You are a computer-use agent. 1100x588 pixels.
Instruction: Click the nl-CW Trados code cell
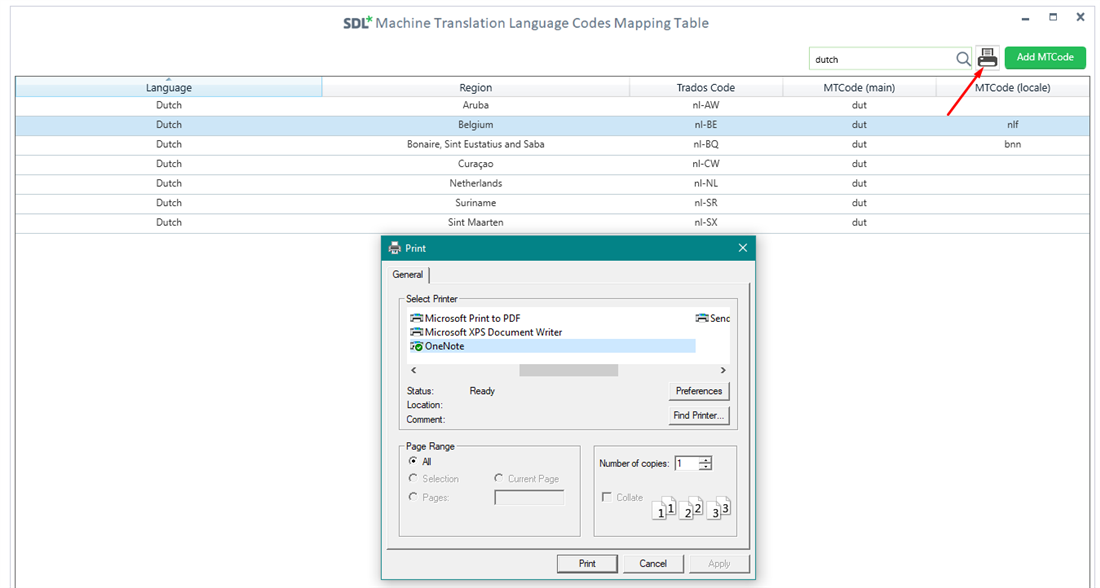point(706,164)
